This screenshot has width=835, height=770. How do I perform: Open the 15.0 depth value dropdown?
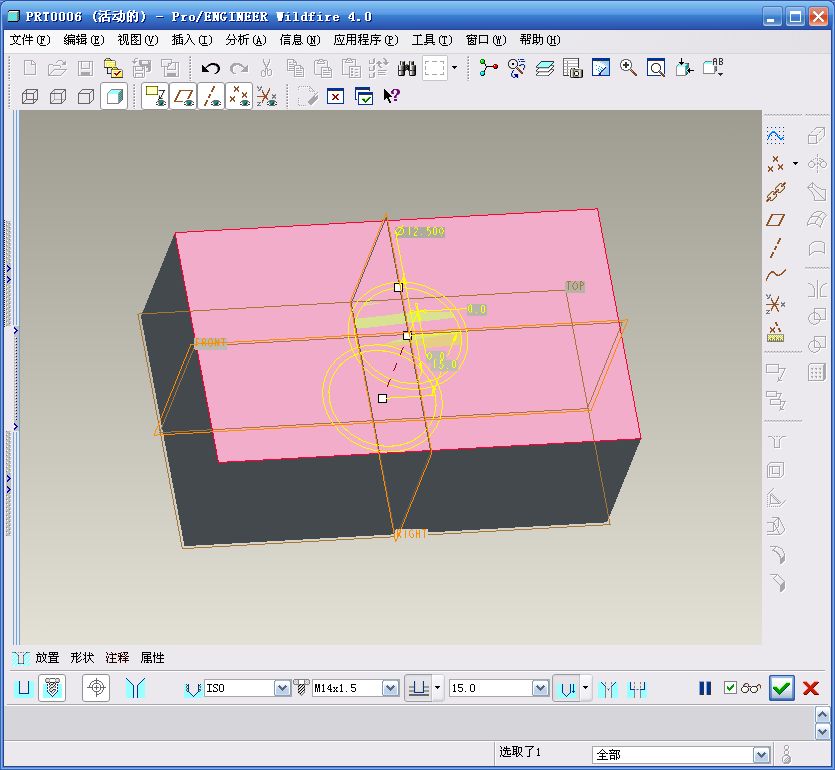click(x=541, y=689)
